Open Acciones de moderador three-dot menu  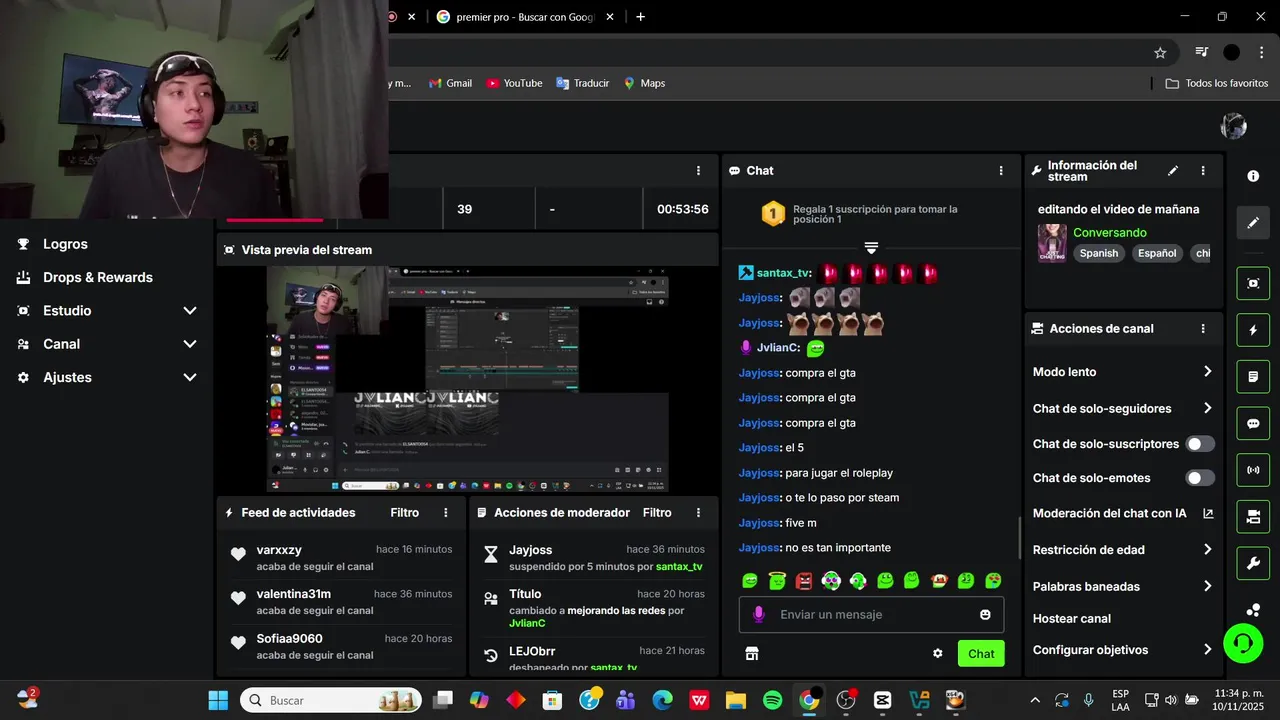tap(698, 512)
